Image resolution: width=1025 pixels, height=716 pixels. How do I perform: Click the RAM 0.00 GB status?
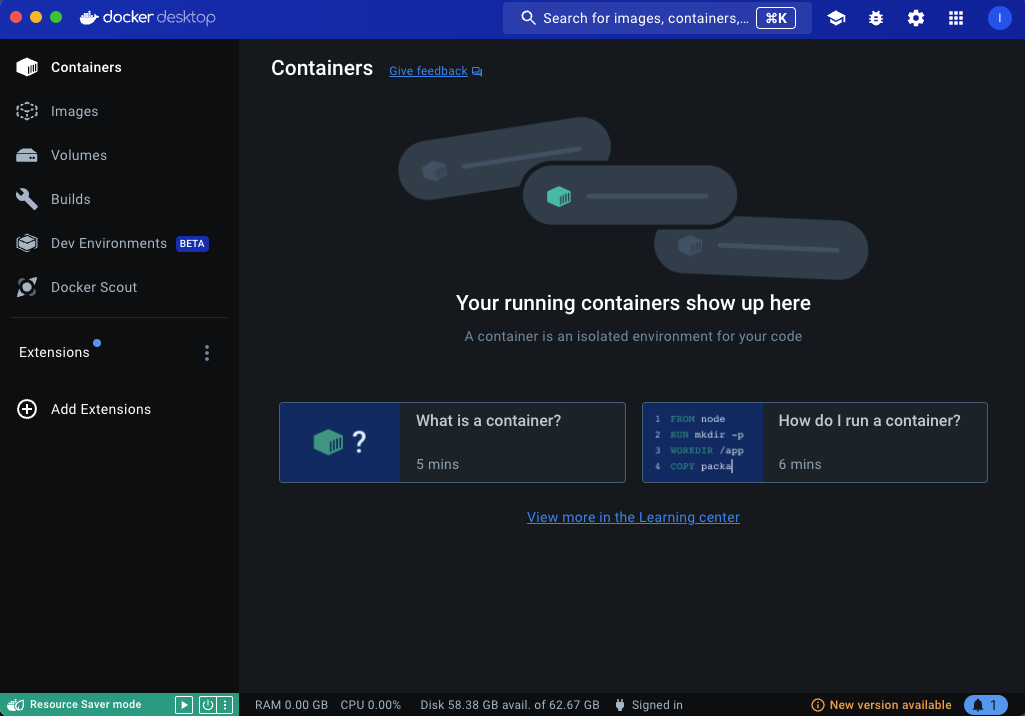pos(292,705)
